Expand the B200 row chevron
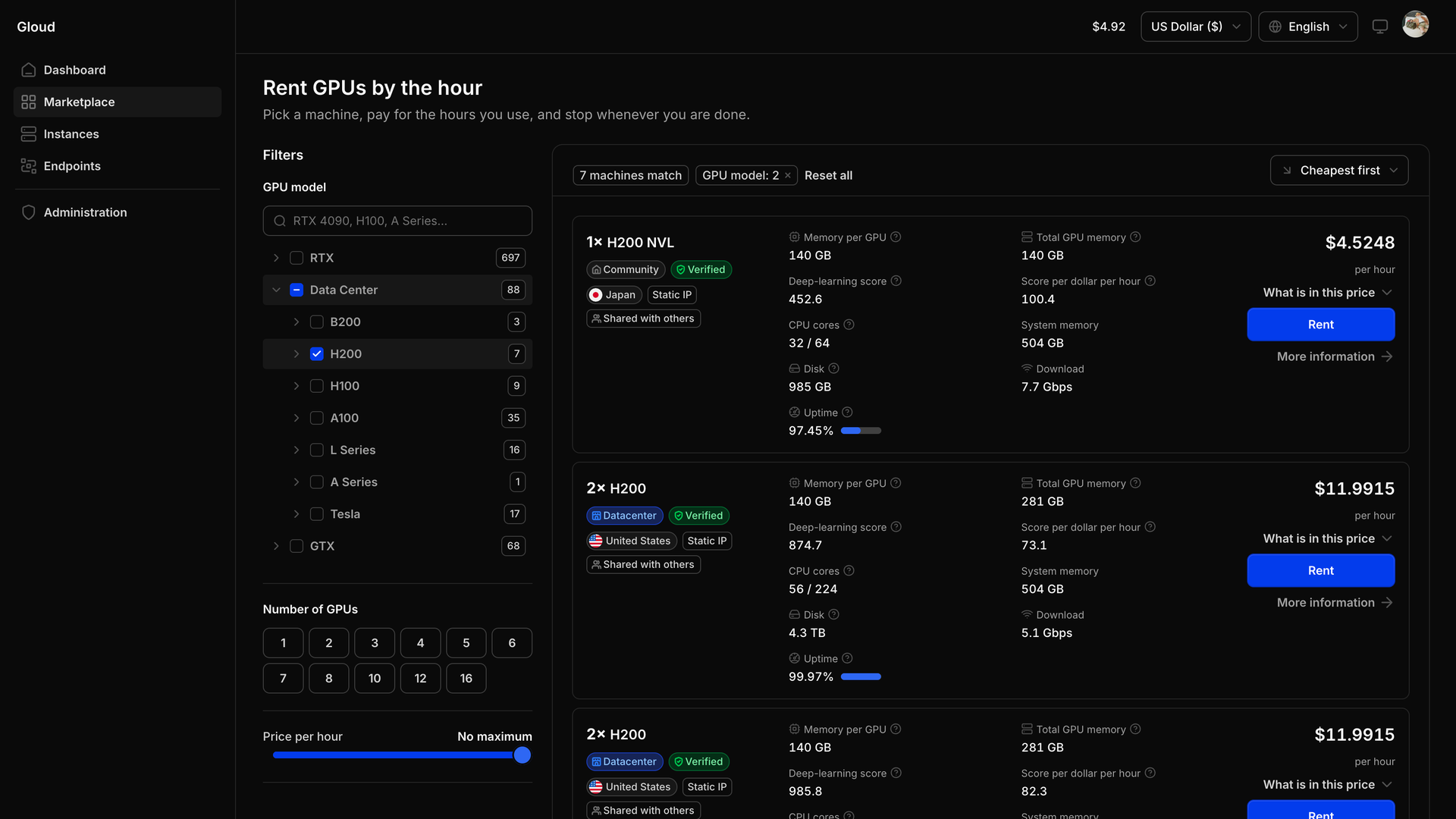The width and height of the screenshot is (1456, 819). (x=297, y=322)
